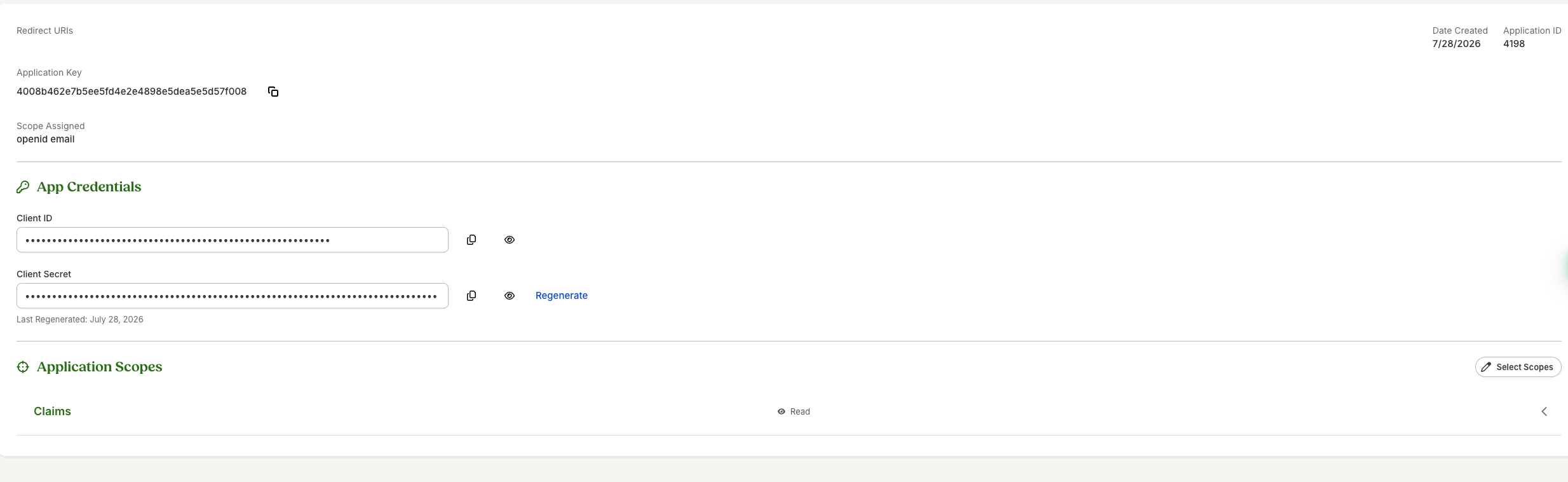The image size is (1568, 482).
Task: Click the eye icon next to Read
Action: point(781,411)
